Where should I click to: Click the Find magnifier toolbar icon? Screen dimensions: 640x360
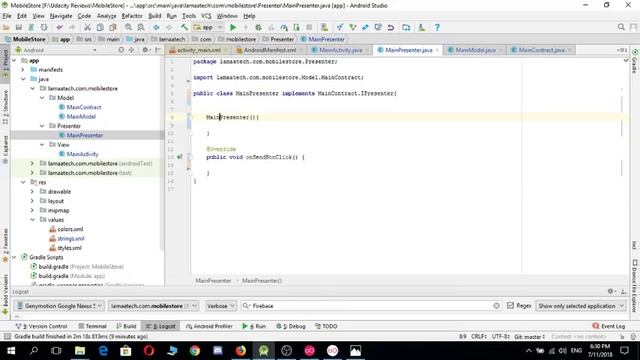click(128, 27)
